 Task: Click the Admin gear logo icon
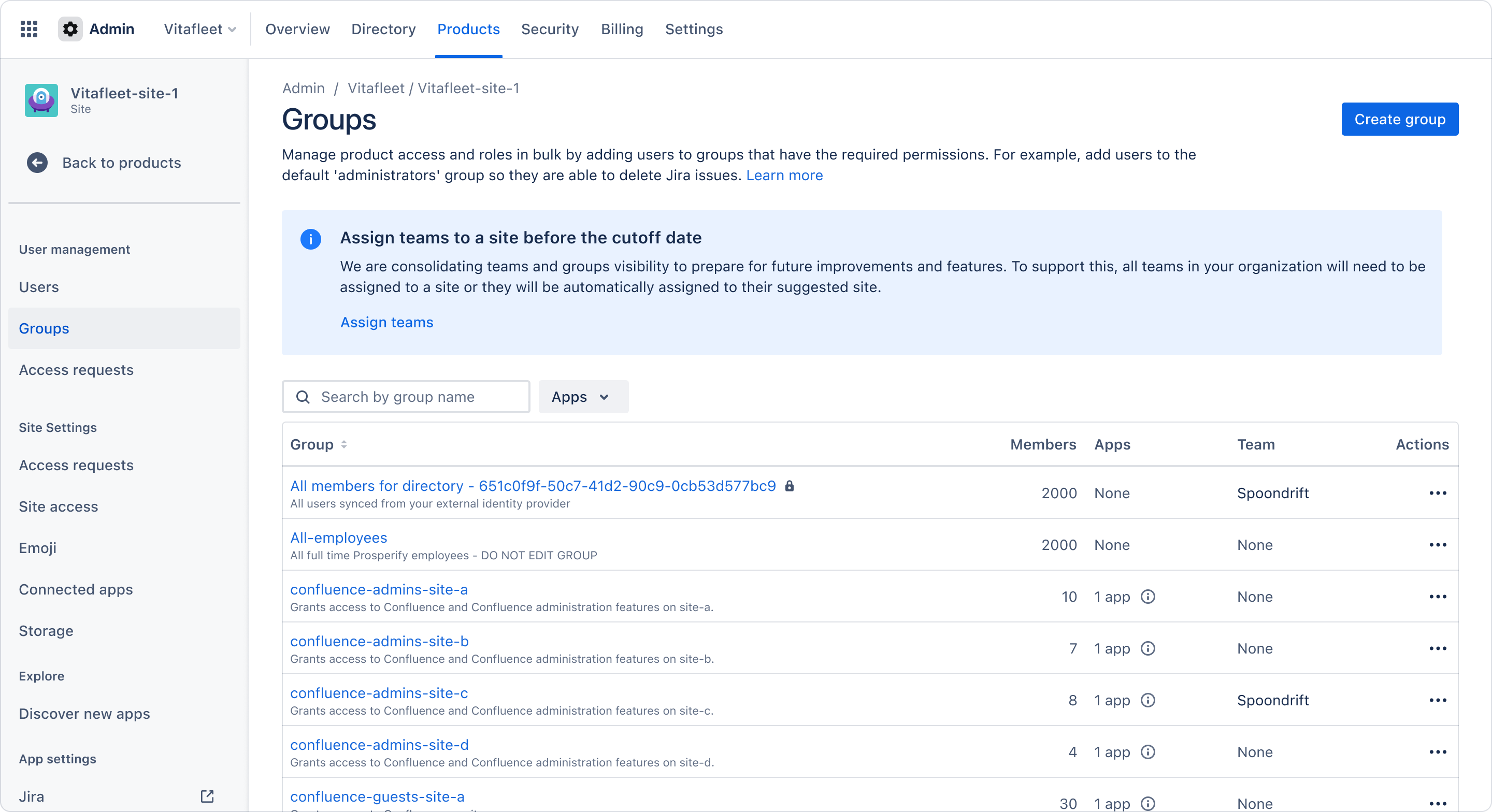[70, 29]
